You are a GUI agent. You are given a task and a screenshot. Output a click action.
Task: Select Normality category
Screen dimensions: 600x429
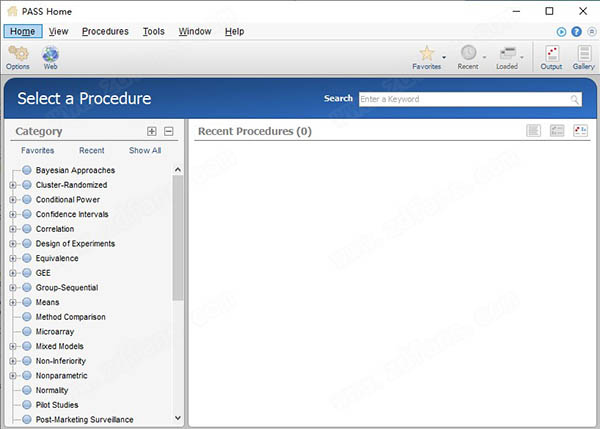pos(52,390)
